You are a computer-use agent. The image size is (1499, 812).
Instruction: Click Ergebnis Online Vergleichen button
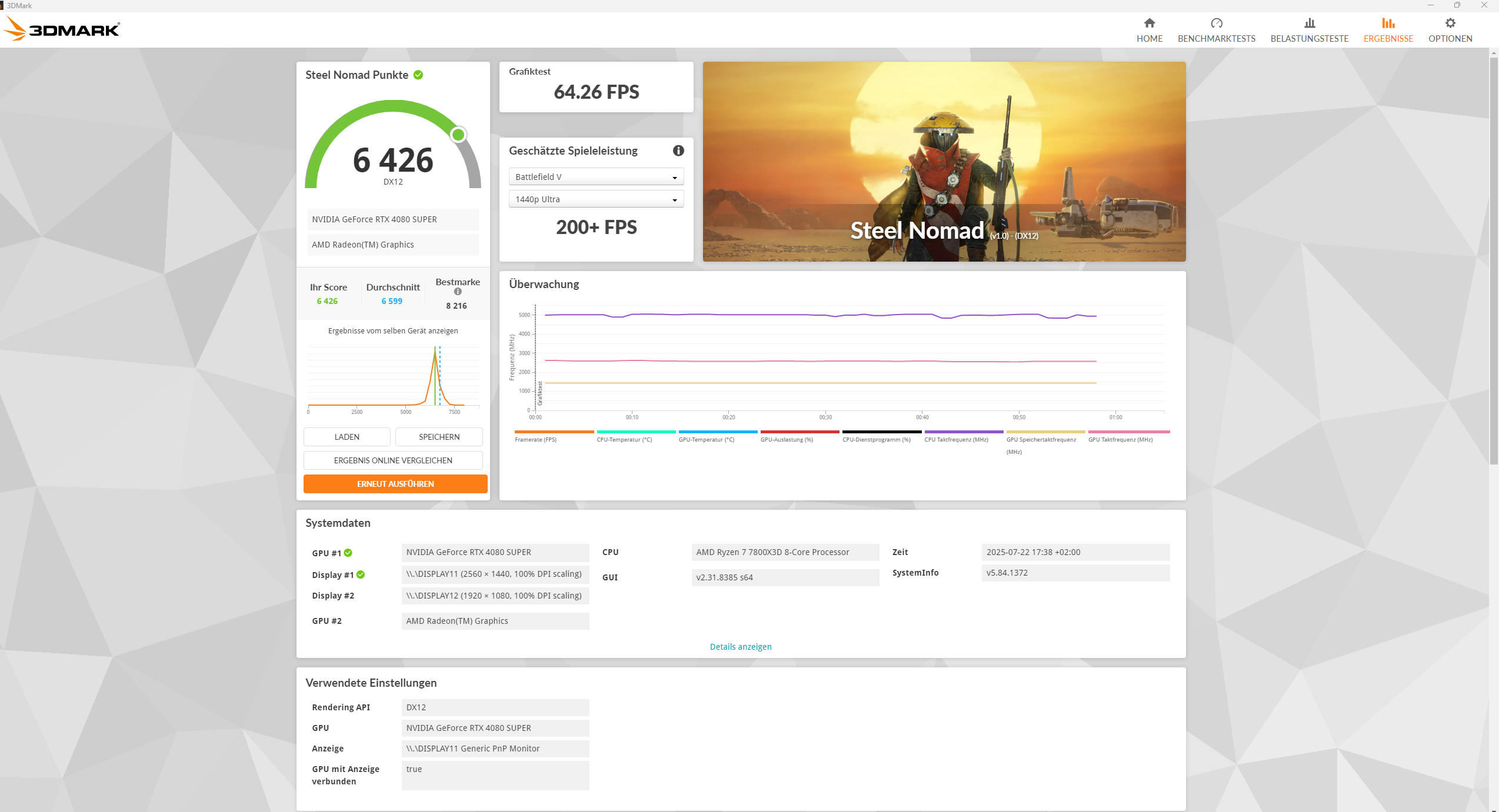pos(392,460)
